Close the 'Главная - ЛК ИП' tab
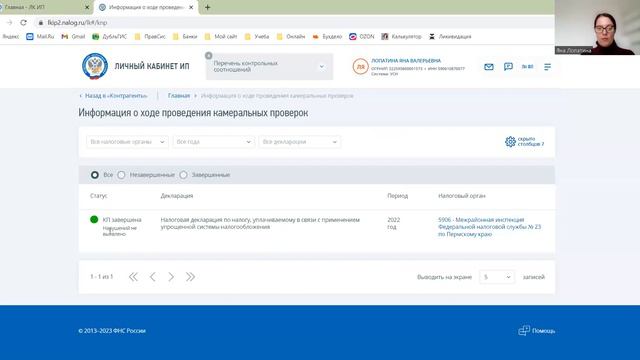This screenshot has height=360, width=640. tap(87, 7)
